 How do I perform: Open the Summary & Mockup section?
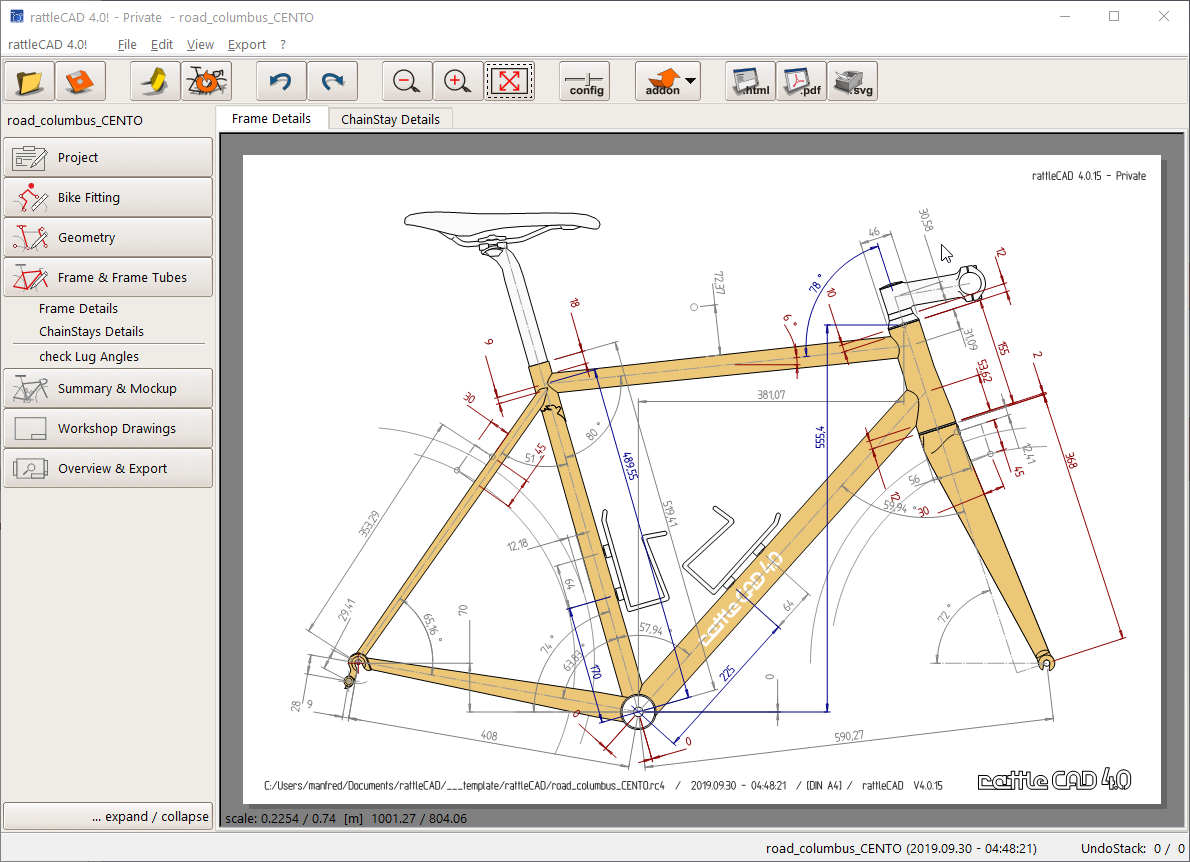point(108,389)
